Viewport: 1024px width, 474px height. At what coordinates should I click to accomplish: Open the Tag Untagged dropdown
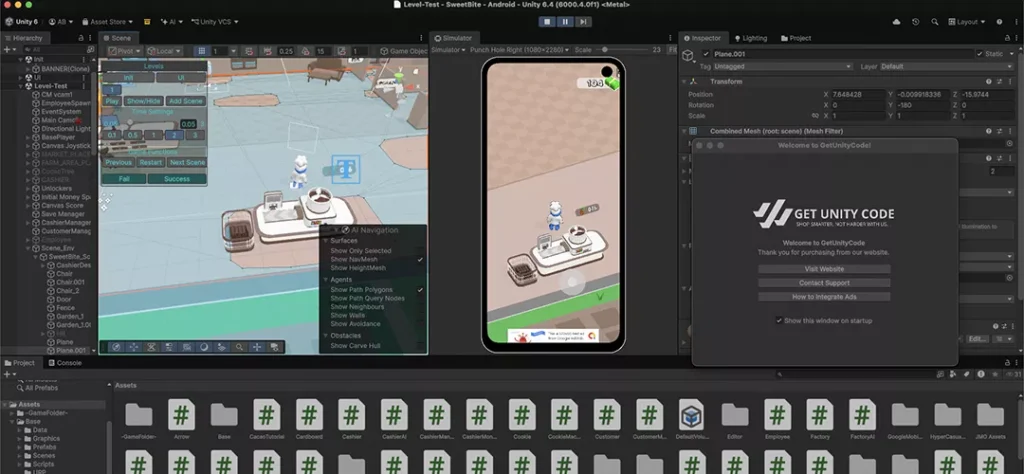click(x=783, y=67)
